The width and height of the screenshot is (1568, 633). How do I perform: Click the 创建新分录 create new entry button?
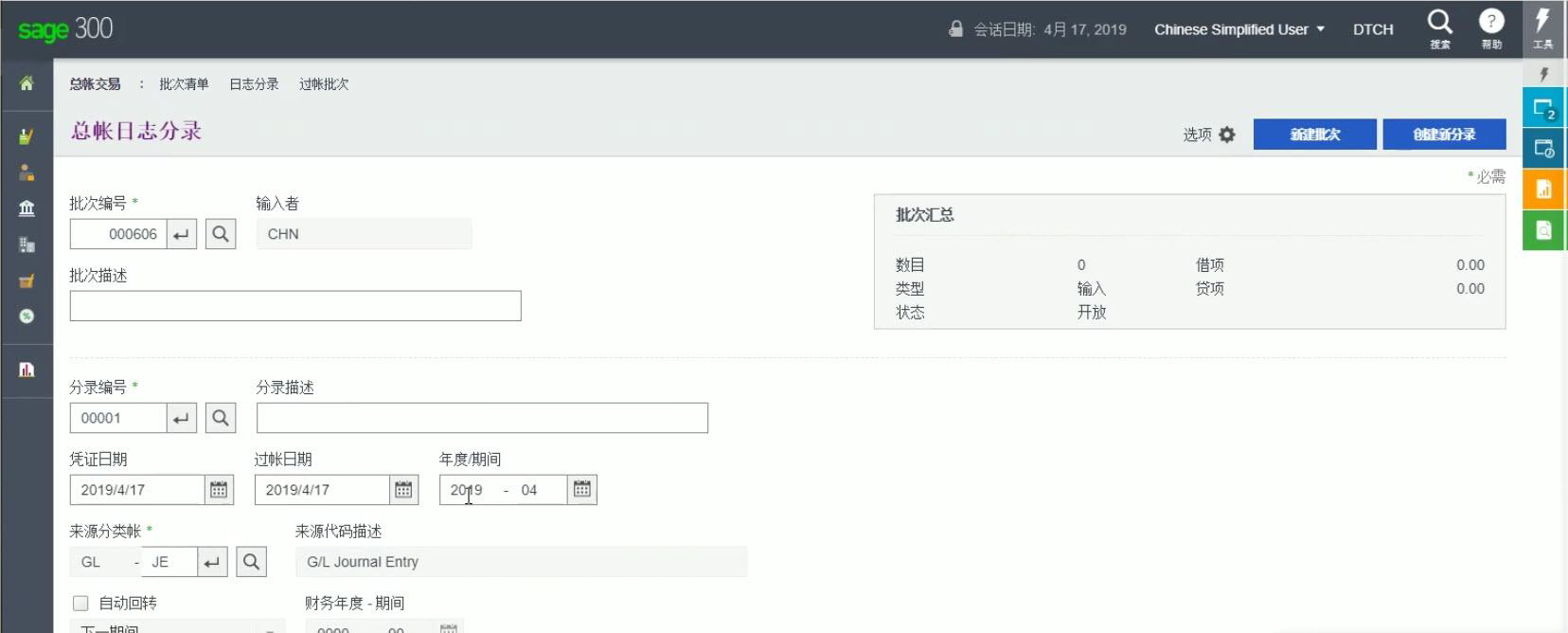coord(1444,135)
